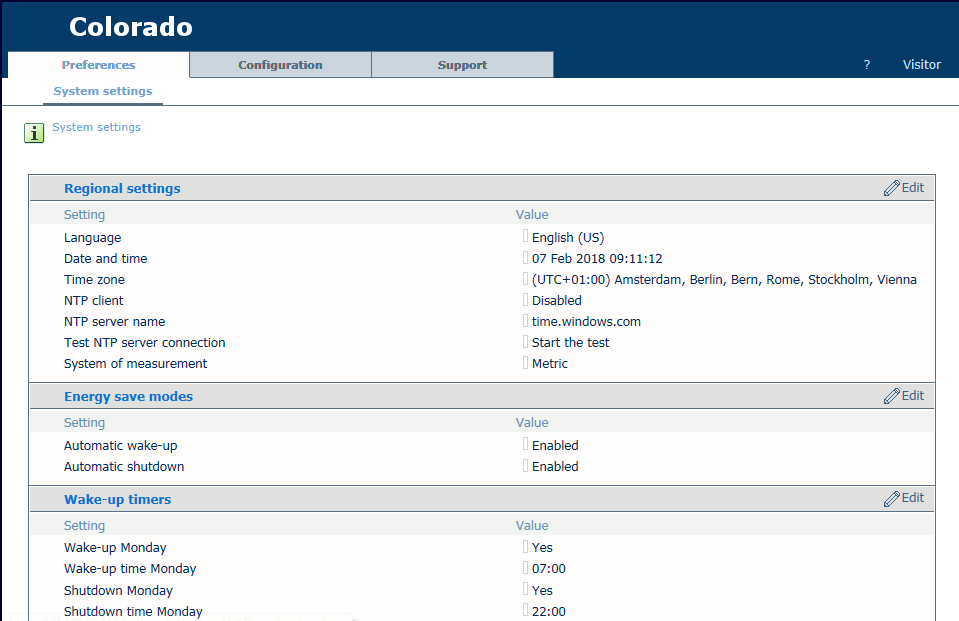The height and width of the screenshot is (621, 959).
Task: Open the help question mark
Action: [x=867, y=65]
